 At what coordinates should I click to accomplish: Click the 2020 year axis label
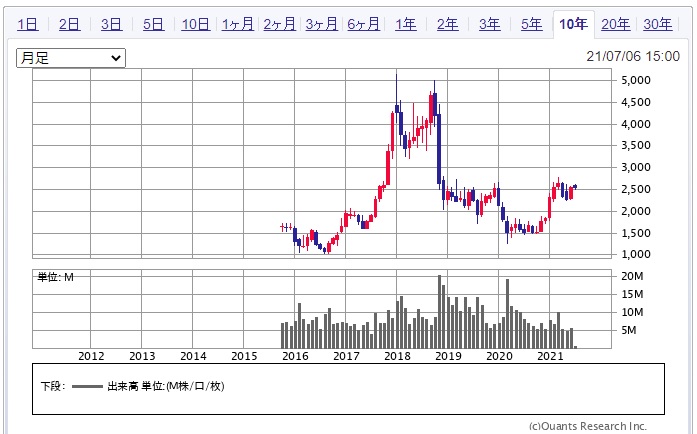tap(500, 356)
